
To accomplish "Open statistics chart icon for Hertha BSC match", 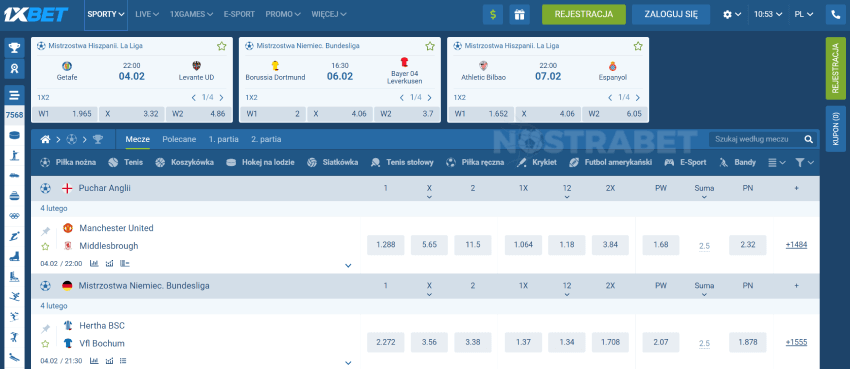I will tap(94, 360).
